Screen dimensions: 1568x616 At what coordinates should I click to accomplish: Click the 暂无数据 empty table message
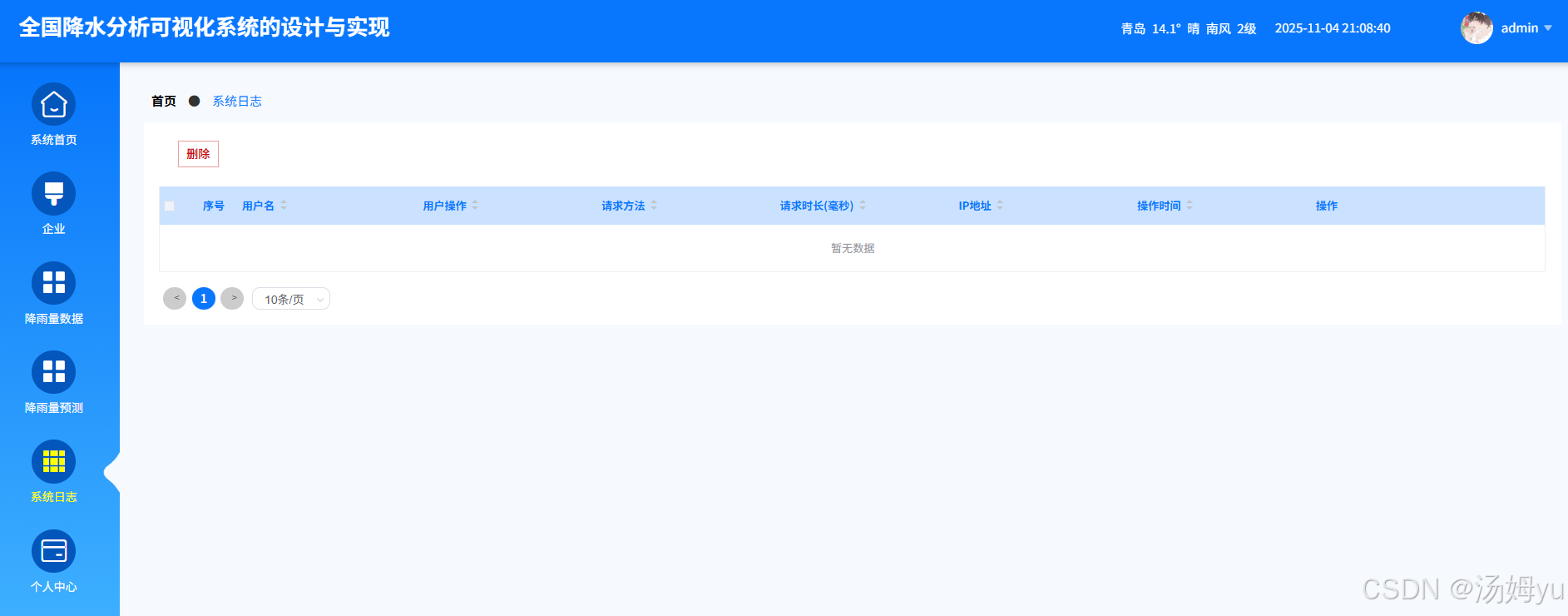coord(853,248)
